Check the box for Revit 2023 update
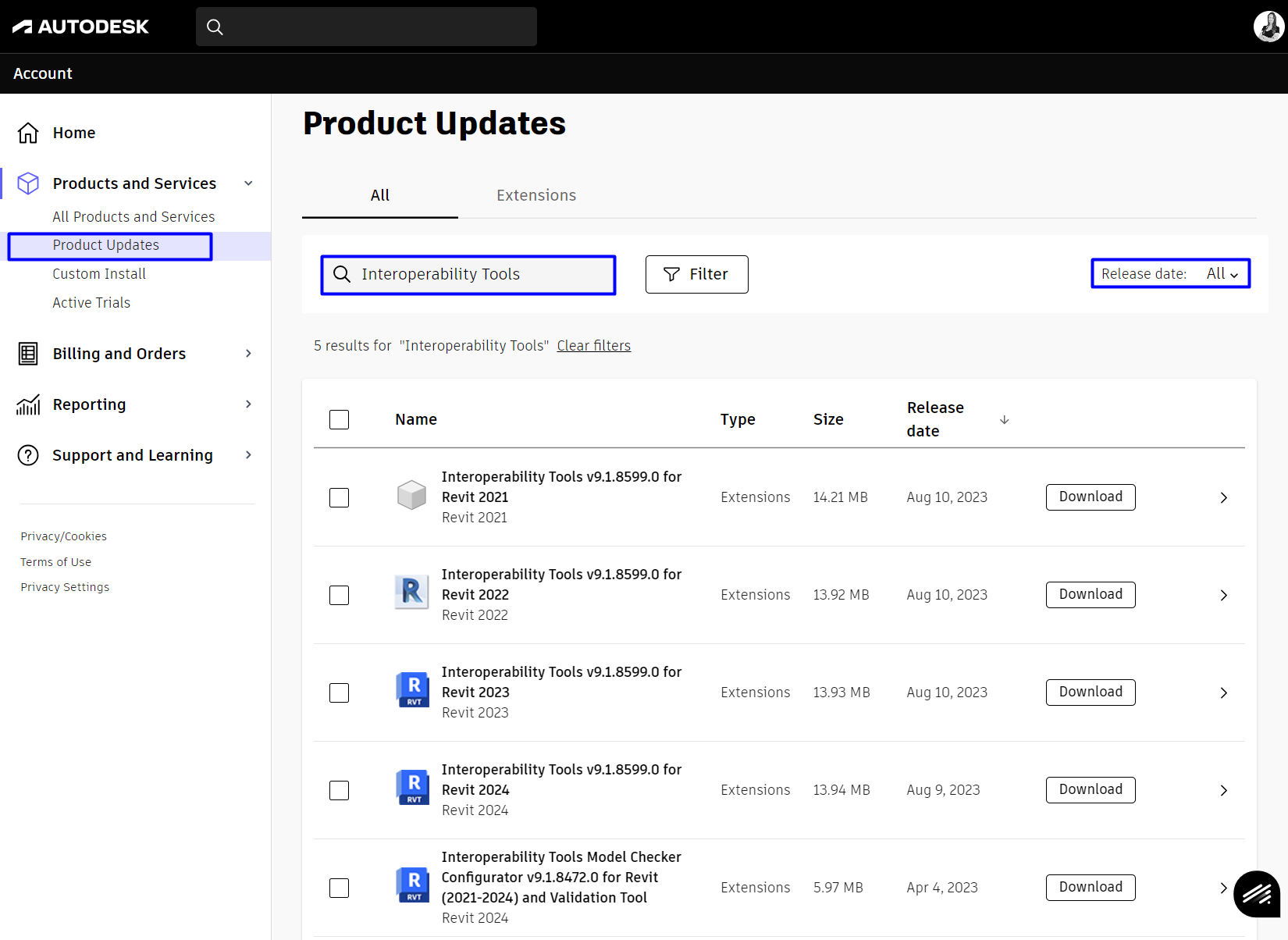This screenshot has height=940, width=1288. (x=339, y=693)
